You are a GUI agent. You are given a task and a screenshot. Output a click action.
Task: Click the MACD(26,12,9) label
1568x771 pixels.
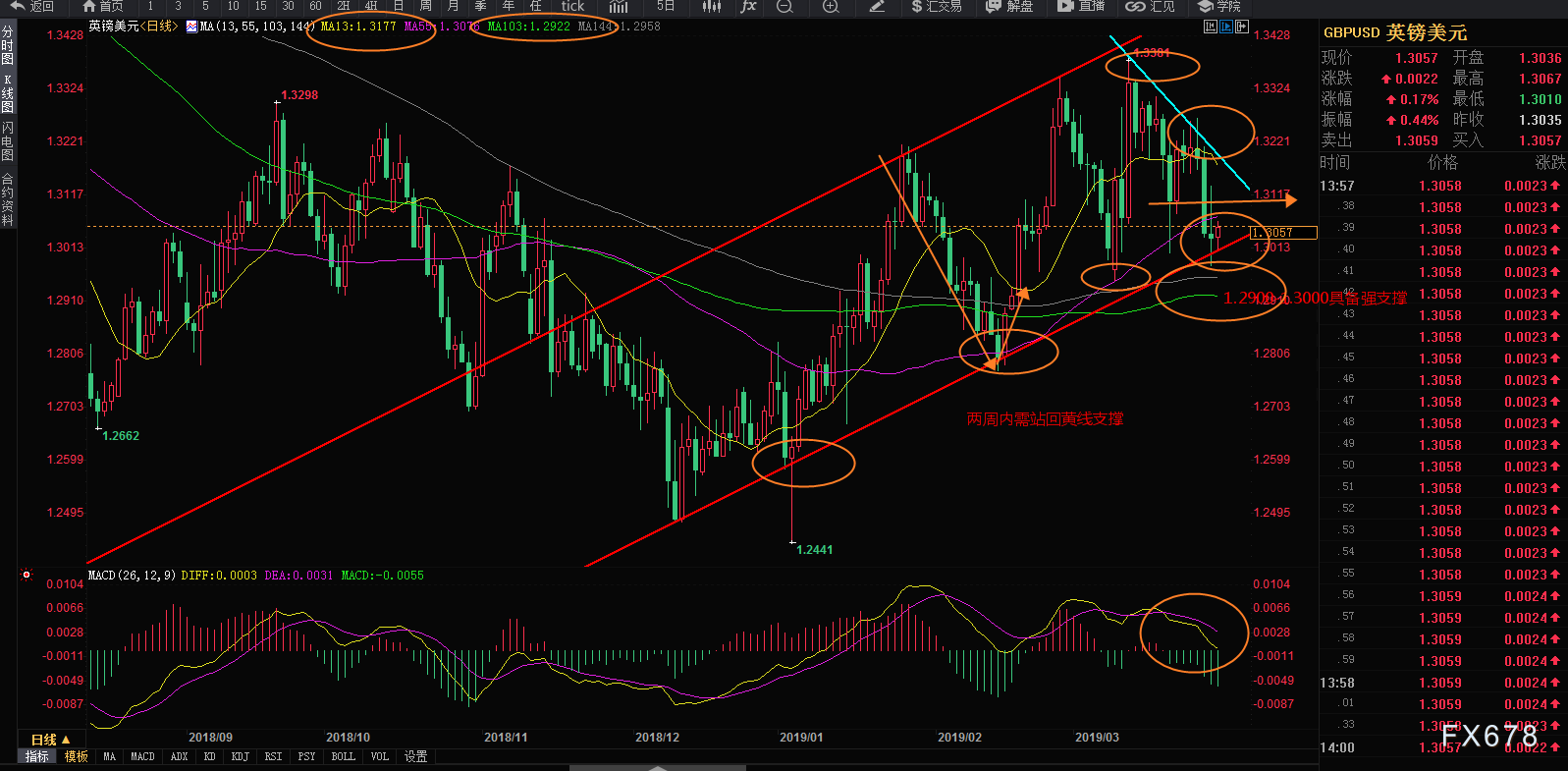[x=132, y=576]
